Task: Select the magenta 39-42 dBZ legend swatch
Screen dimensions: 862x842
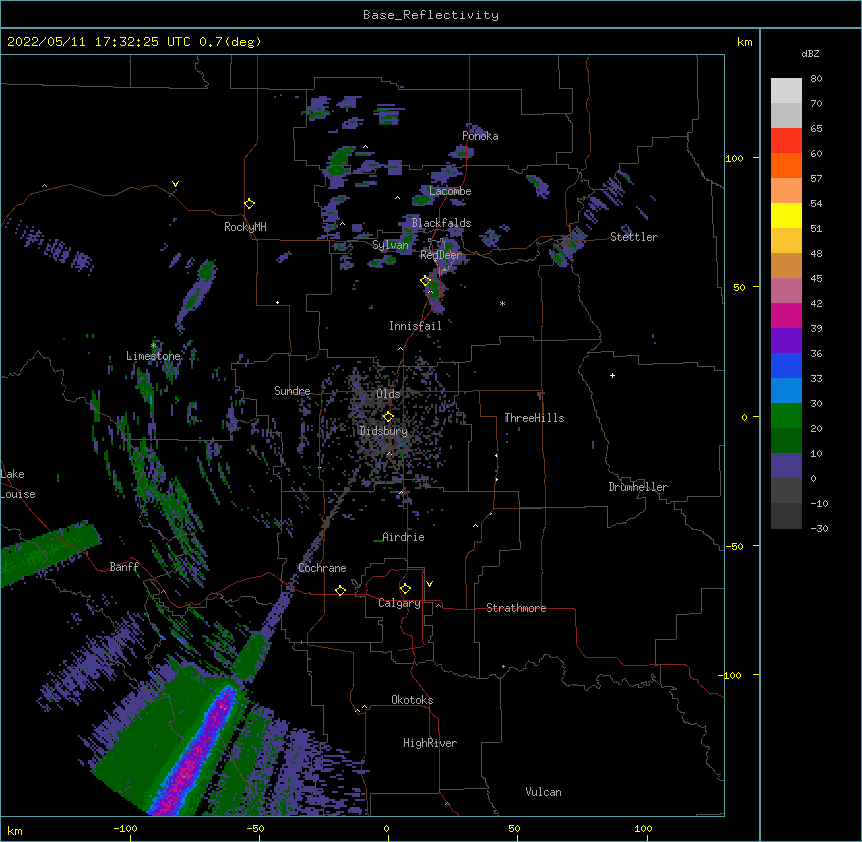Action: click(x=786, y=315)
